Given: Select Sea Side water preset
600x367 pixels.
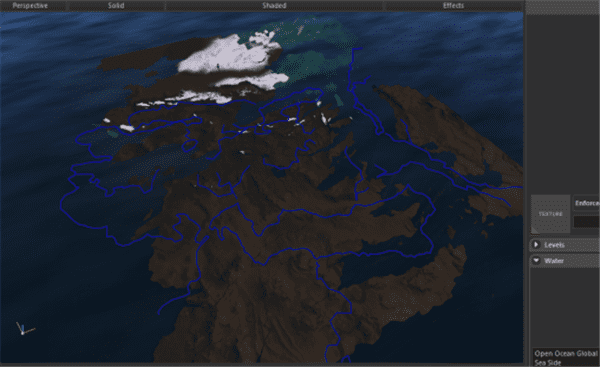Looking at the screenshot, I should (x=548, y=362).
